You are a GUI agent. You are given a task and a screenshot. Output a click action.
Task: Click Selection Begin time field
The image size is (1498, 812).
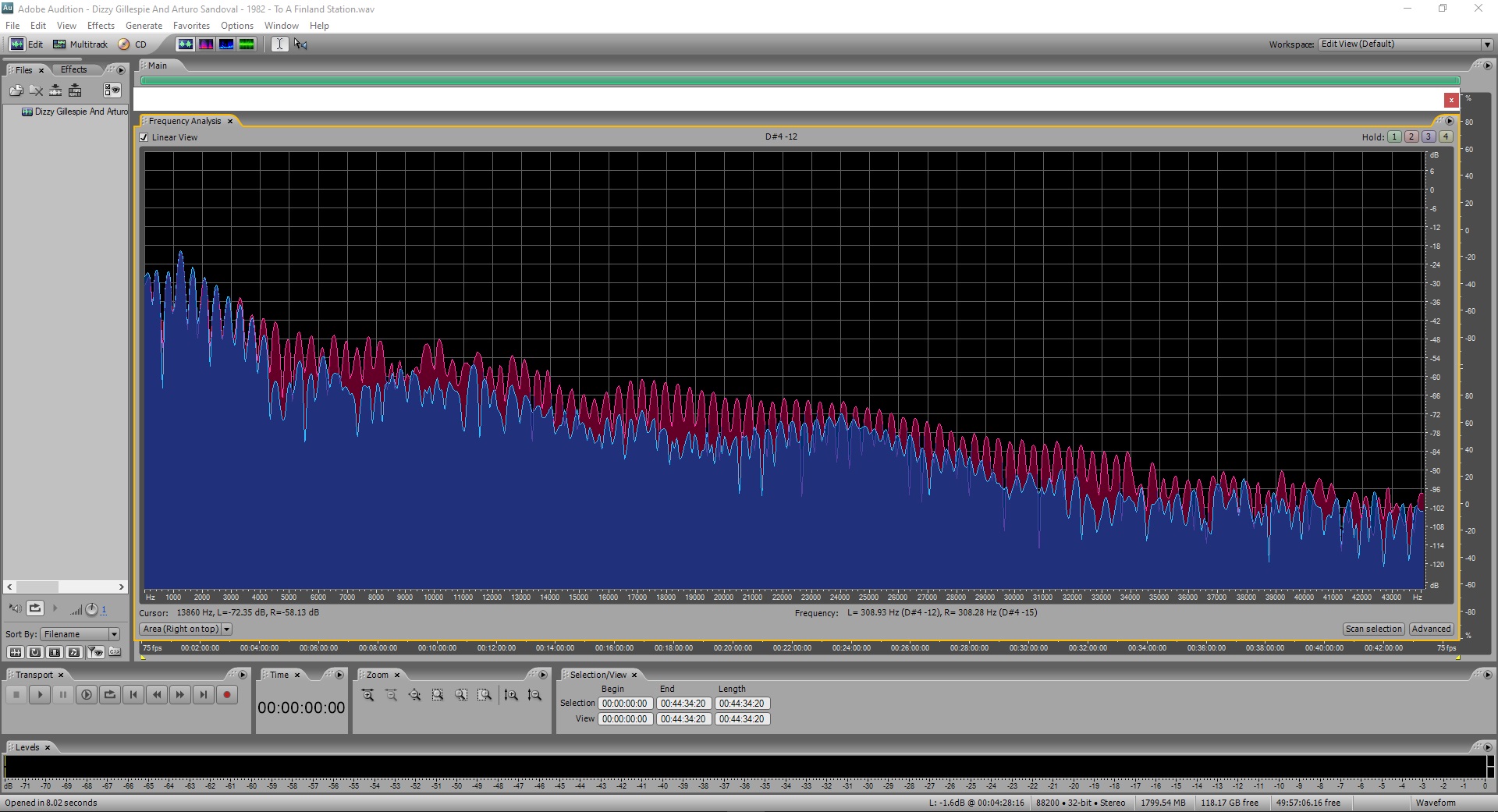625,704
